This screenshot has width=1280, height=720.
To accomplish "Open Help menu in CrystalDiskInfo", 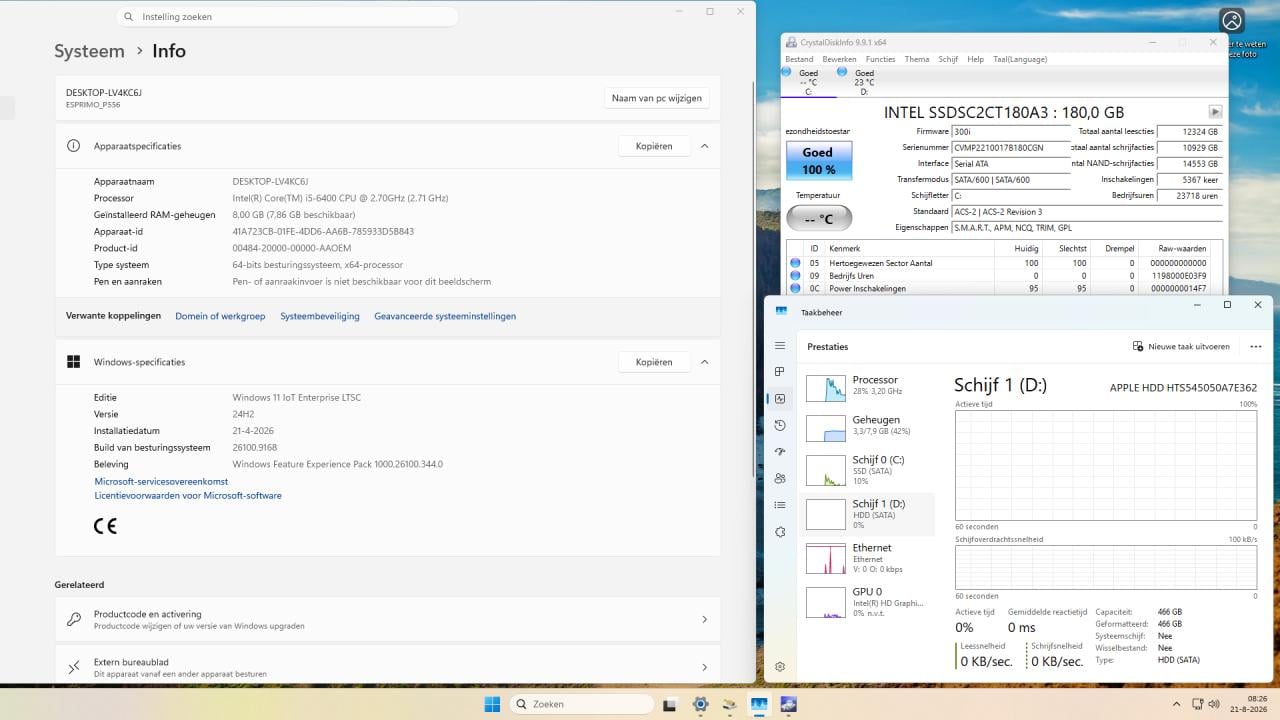I will pyautogui.click(x=975, y=59).
